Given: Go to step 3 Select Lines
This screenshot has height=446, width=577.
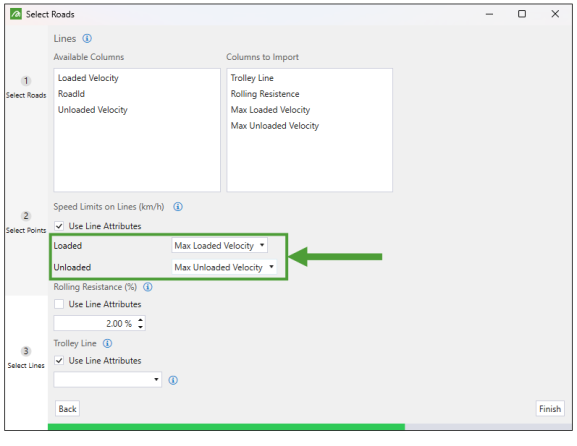Looking at the screenshot, I should coord(26,357).
